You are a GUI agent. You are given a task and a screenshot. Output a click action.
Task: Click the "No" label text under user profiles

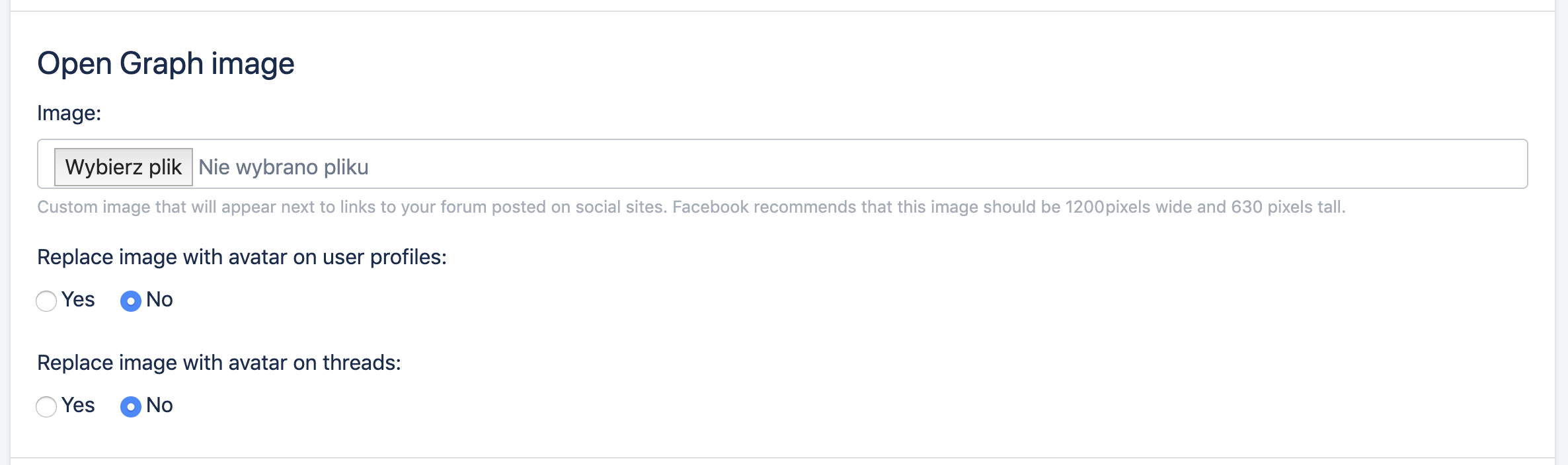[159, 300]
